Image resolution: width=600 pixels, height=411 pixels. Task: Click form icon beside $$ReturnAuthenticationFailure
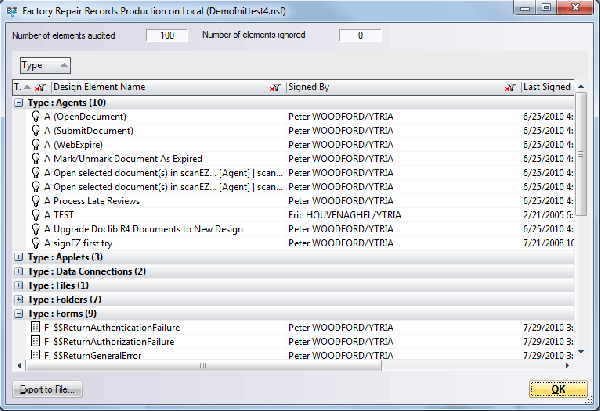[x=35, y=327]
